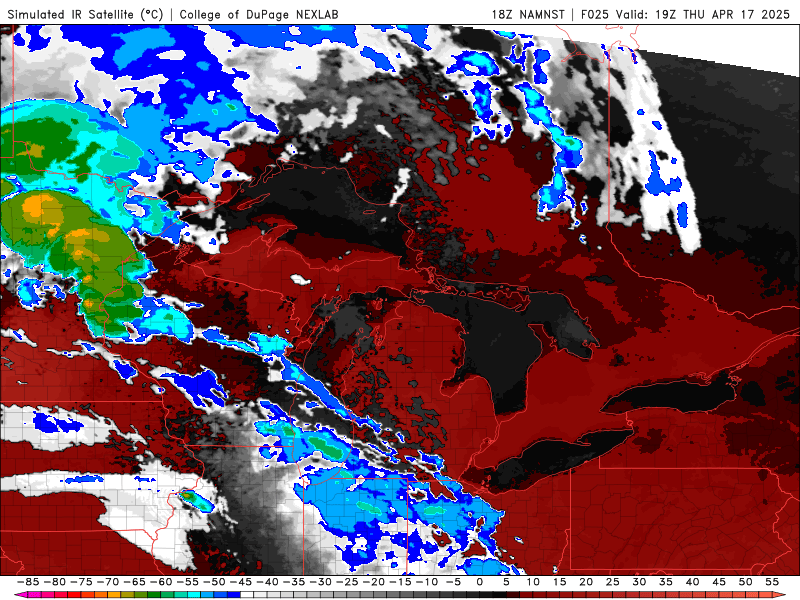
Task: Click the -80 label on the temperature scale
Action: pyautogui.click(x=55, y=582)
